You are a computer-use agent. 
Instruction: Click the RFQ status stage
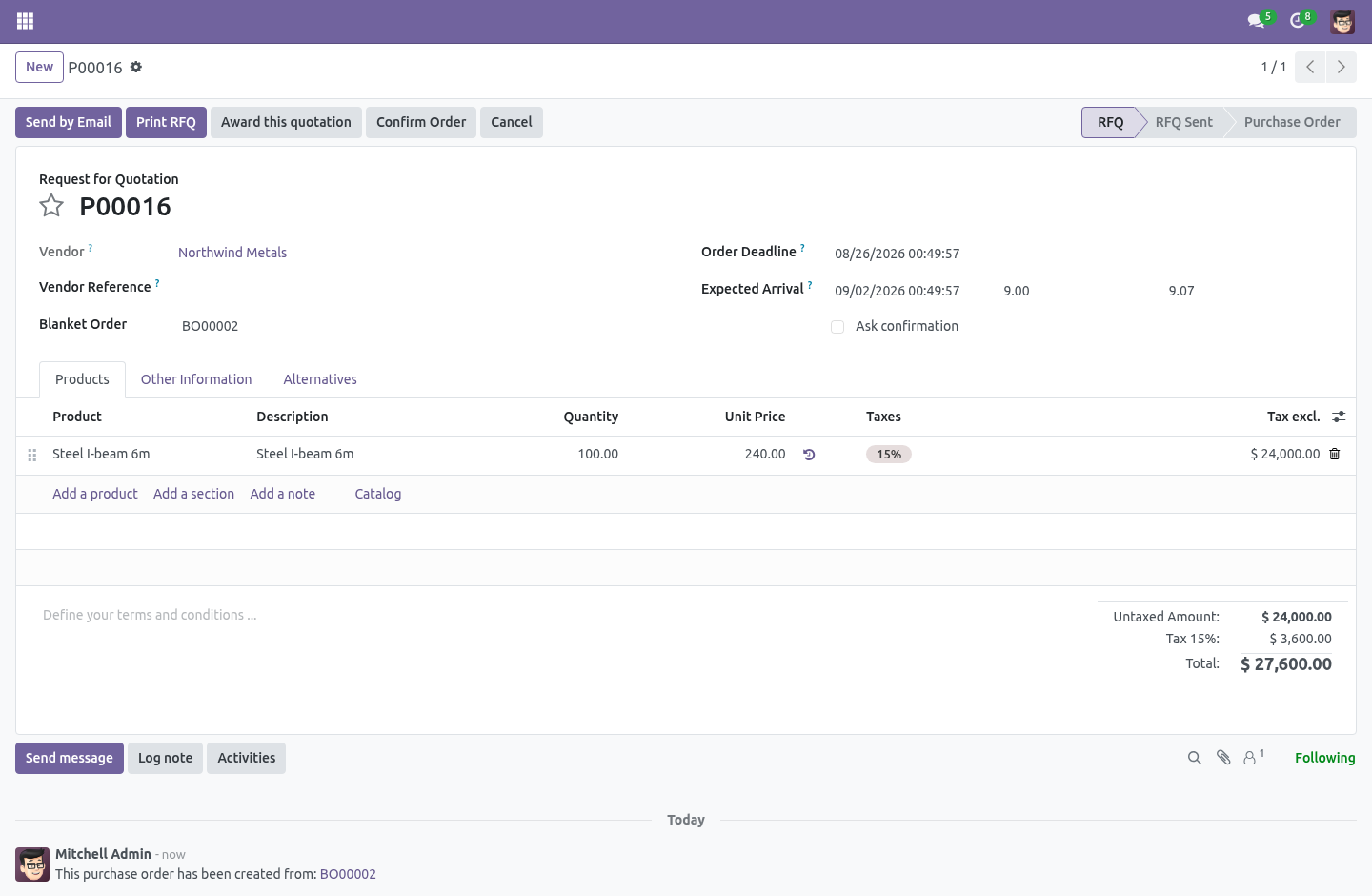(x=1110, y=122)
